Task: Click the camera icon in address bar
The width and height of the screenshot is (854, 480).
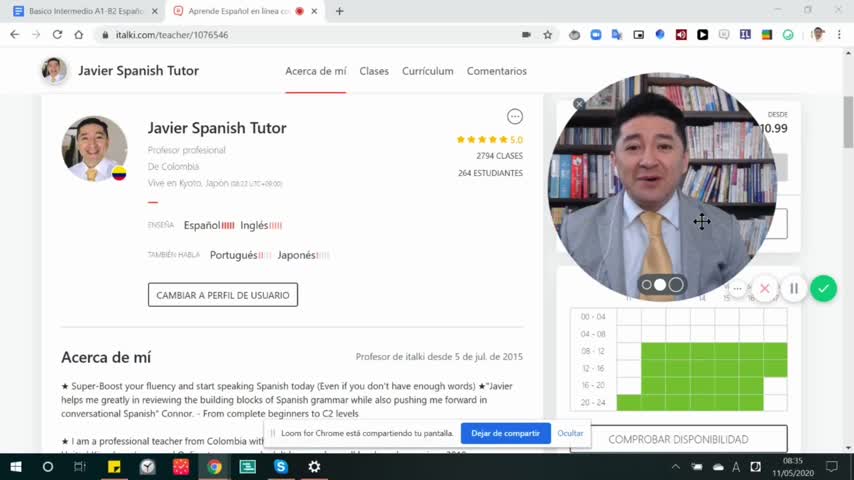Action: coord(526,34)
